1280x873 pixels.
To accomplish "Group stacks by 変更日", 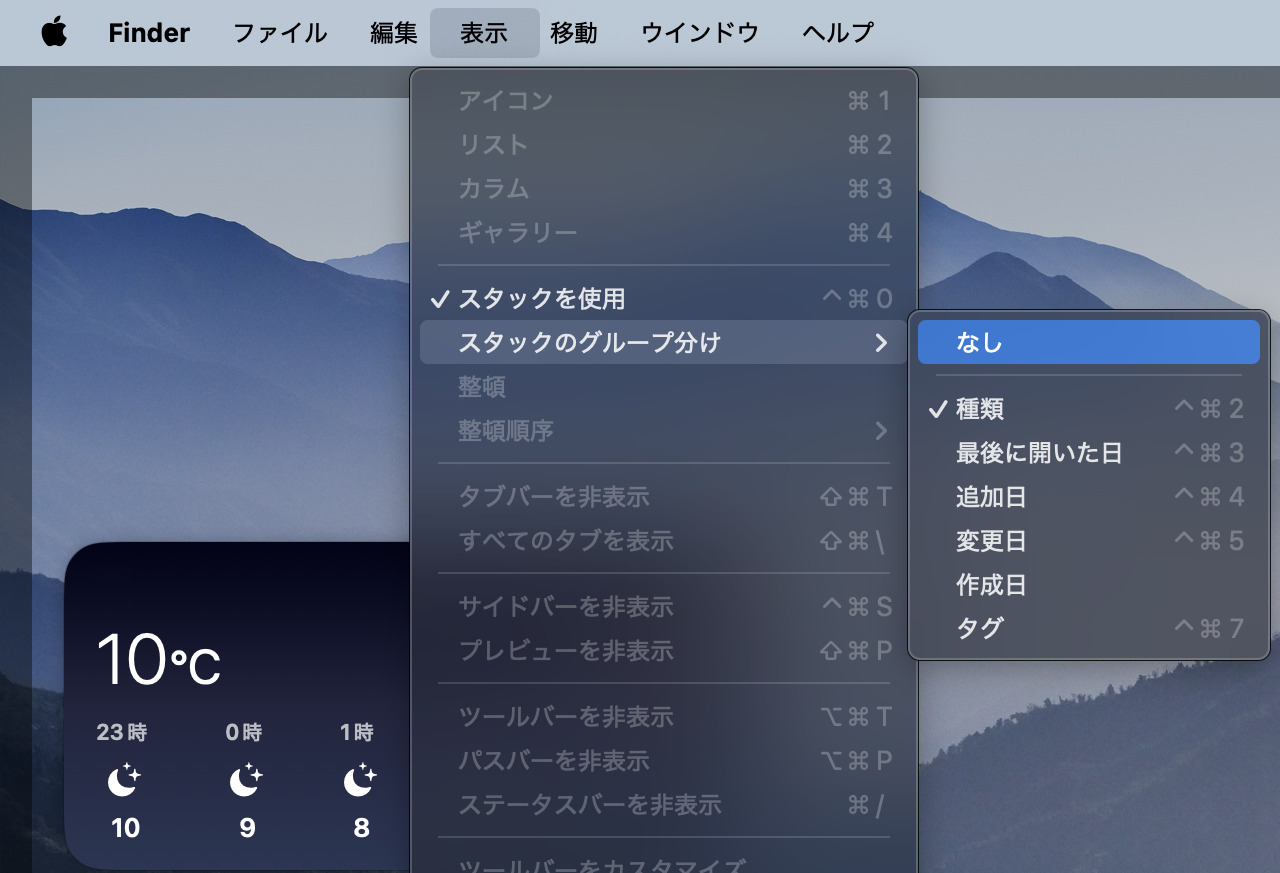I will click(991, 541).
